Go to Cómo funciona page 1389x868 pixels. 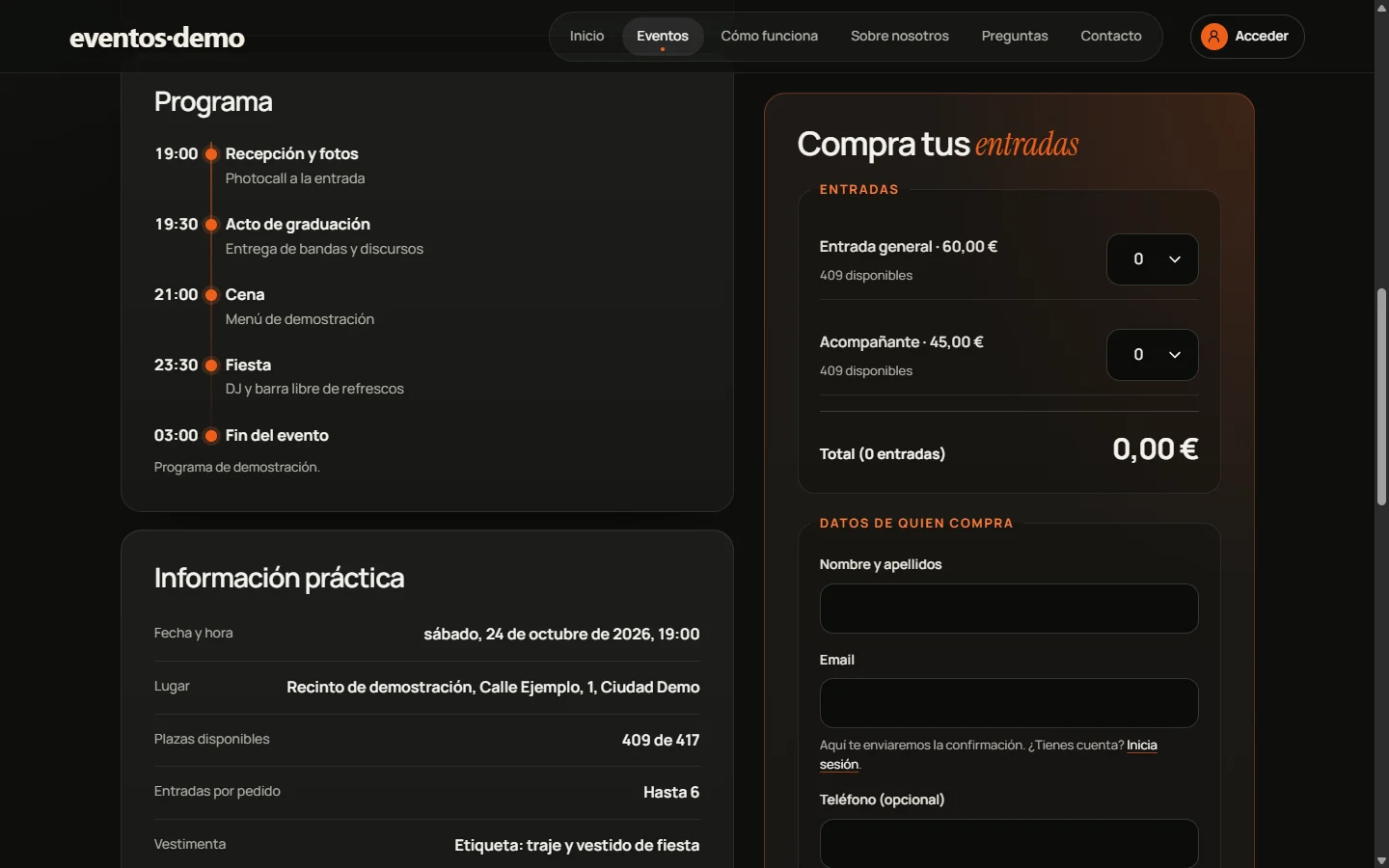click(769, 36)
